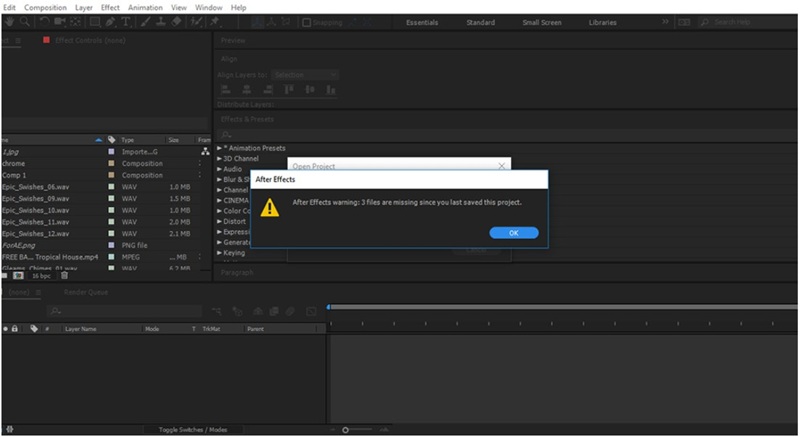Open the workspace overflow chevron menu
The width and height of the screenshot is (800, 437).
(x=665, y=21)
